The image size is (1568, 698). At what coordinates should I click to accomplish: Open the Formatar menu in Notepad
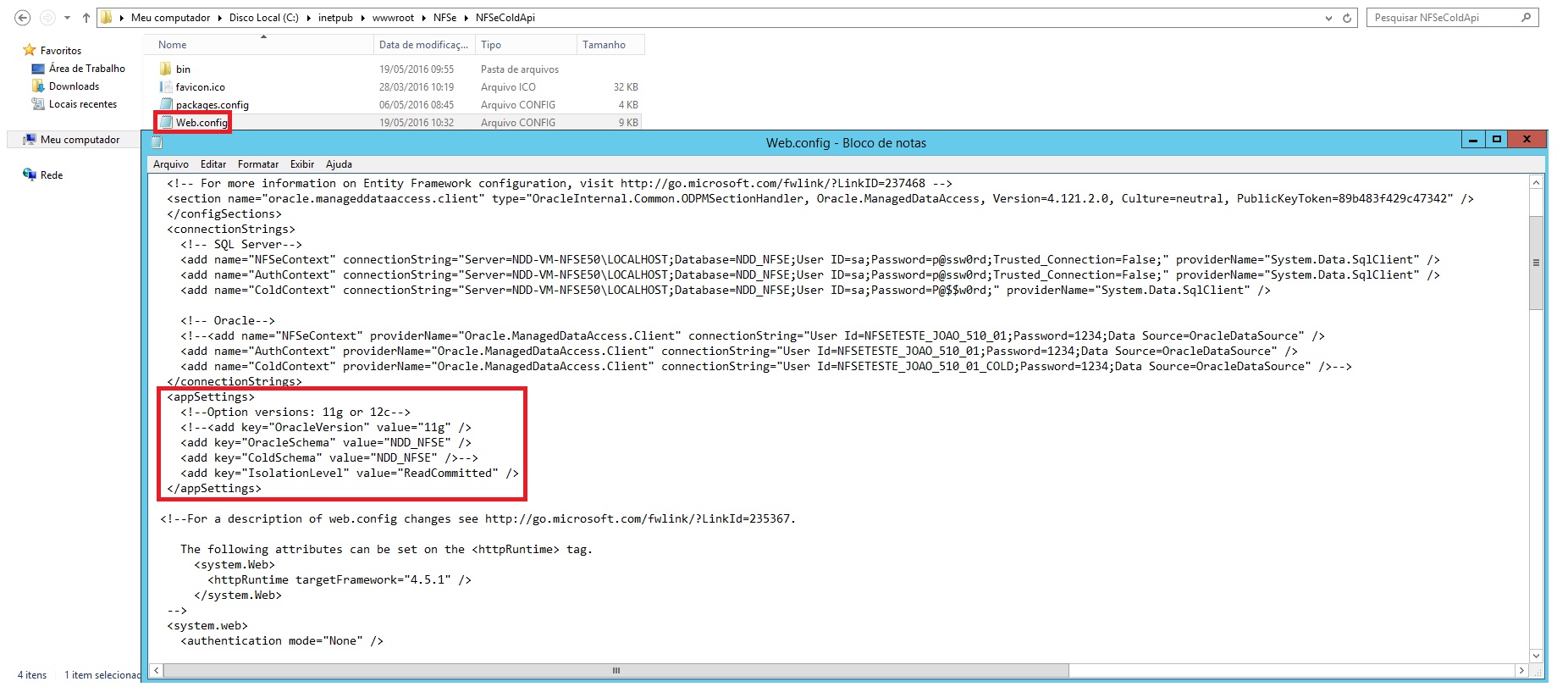click(x=257, y=164)
